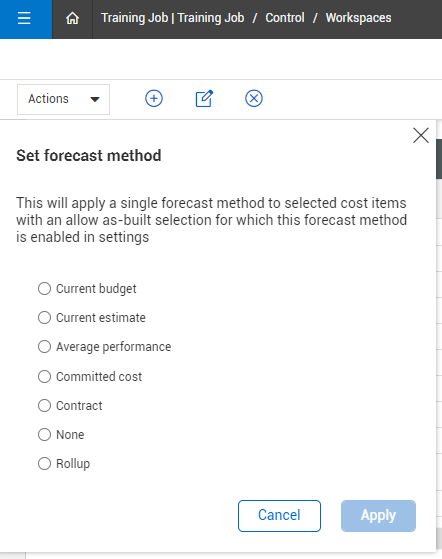Viewport: 442px width, 559px height.
Task: Open the hamburger navigation menu
Action: click(x=24, y=18)
